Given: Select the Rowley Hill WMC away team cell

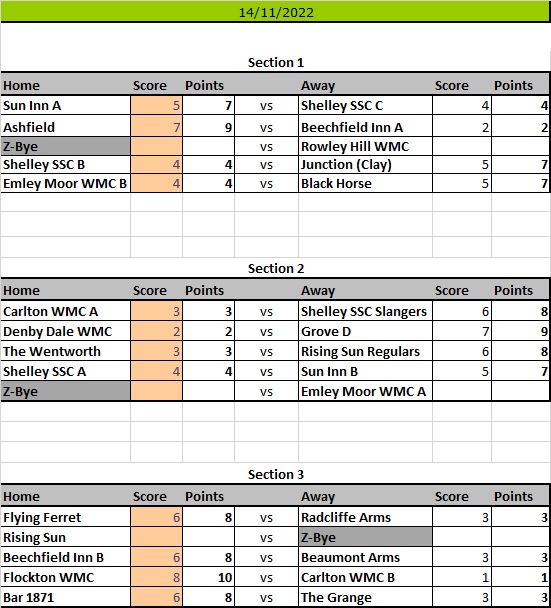Looking at the screenshot, I should tap(365, 146).
